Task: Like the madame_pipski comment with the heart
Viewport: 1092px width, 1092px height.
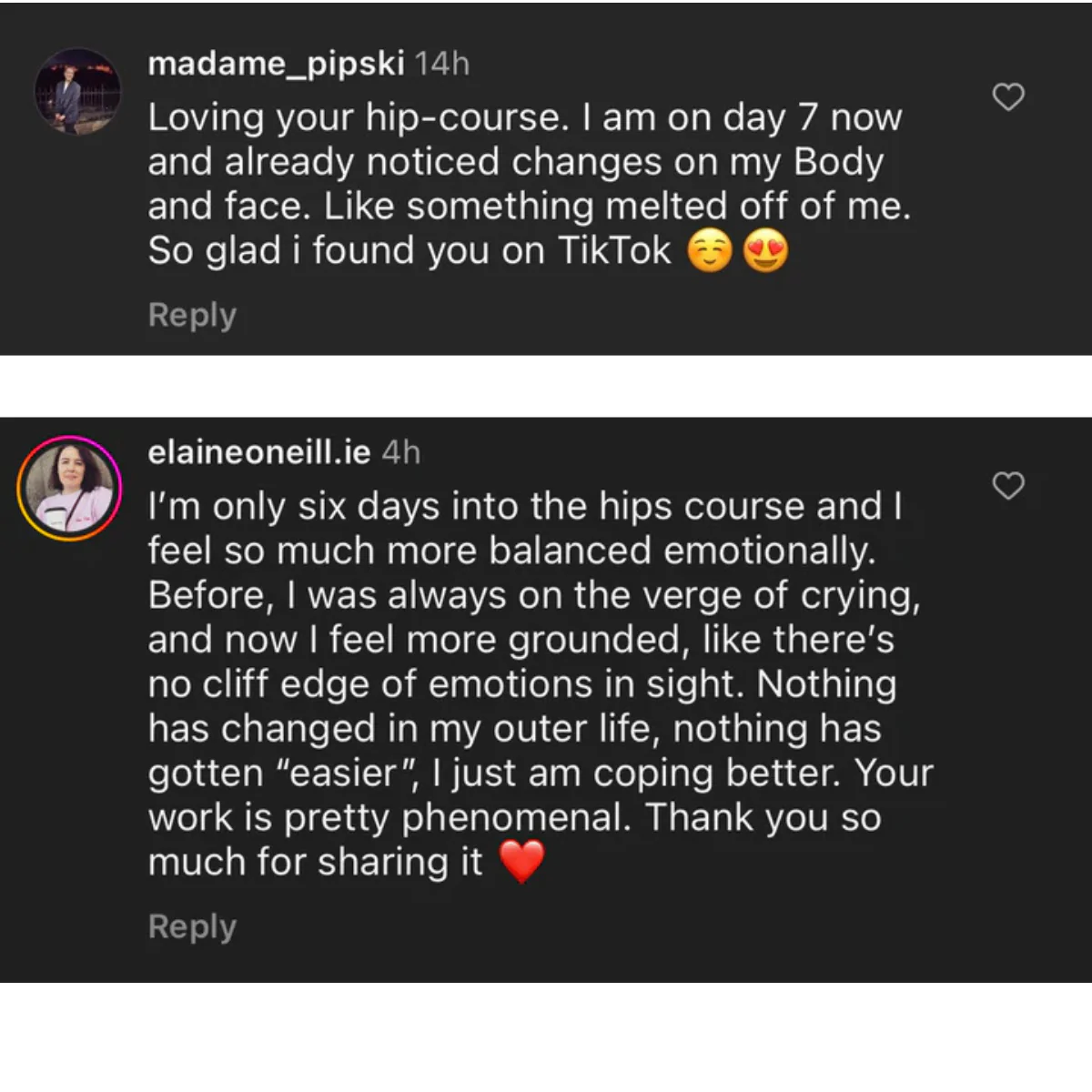Action: click(x=1007, y=96)
